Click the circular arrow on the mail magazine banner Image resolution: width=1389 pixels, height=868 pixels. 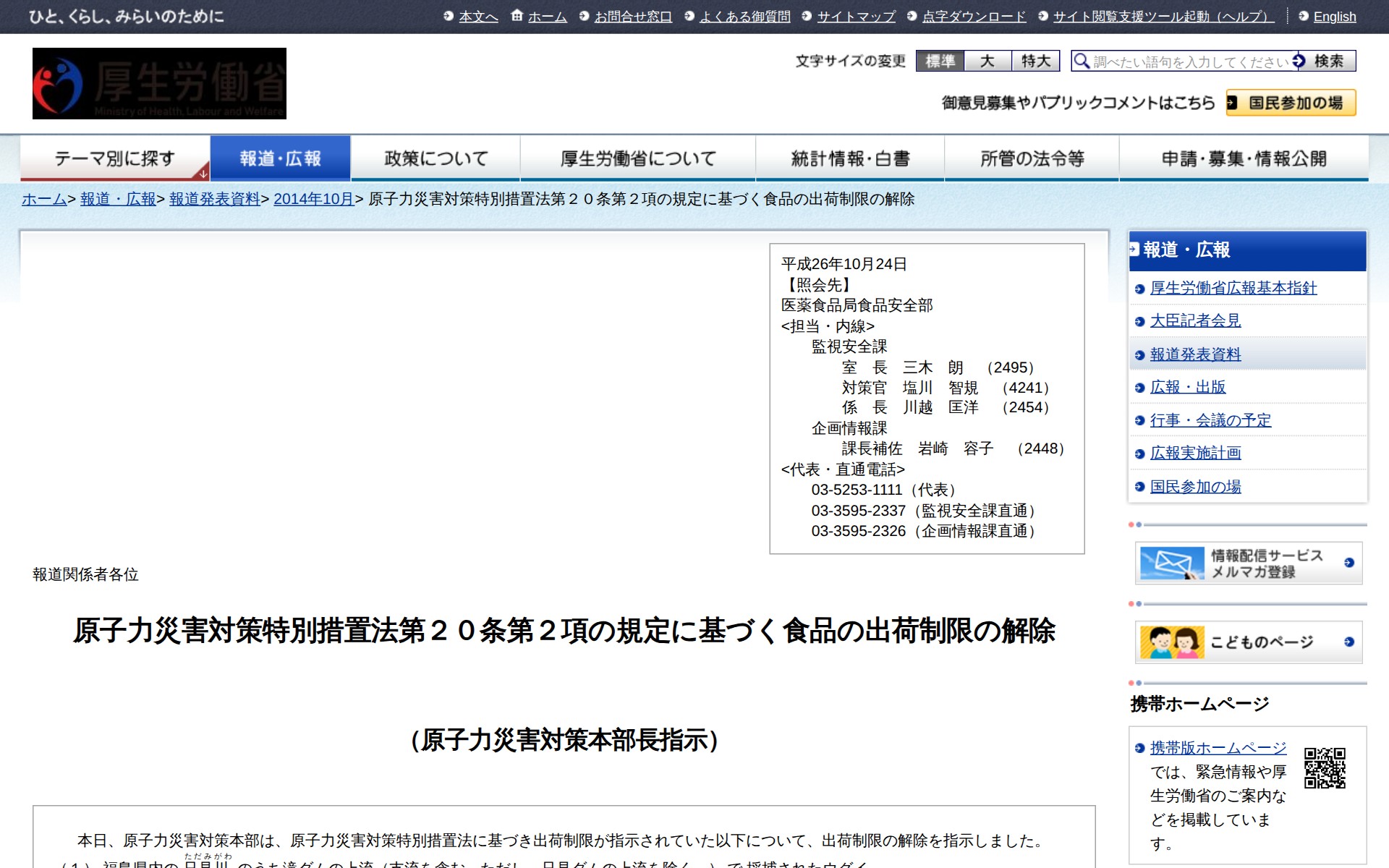1347,563
